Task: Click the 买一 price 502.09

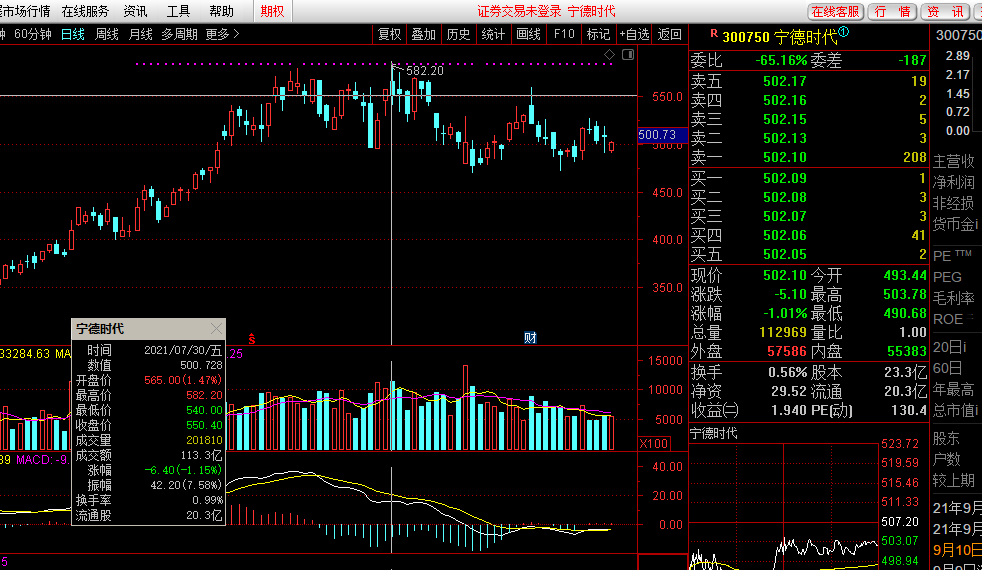Action: pos(785,179)
